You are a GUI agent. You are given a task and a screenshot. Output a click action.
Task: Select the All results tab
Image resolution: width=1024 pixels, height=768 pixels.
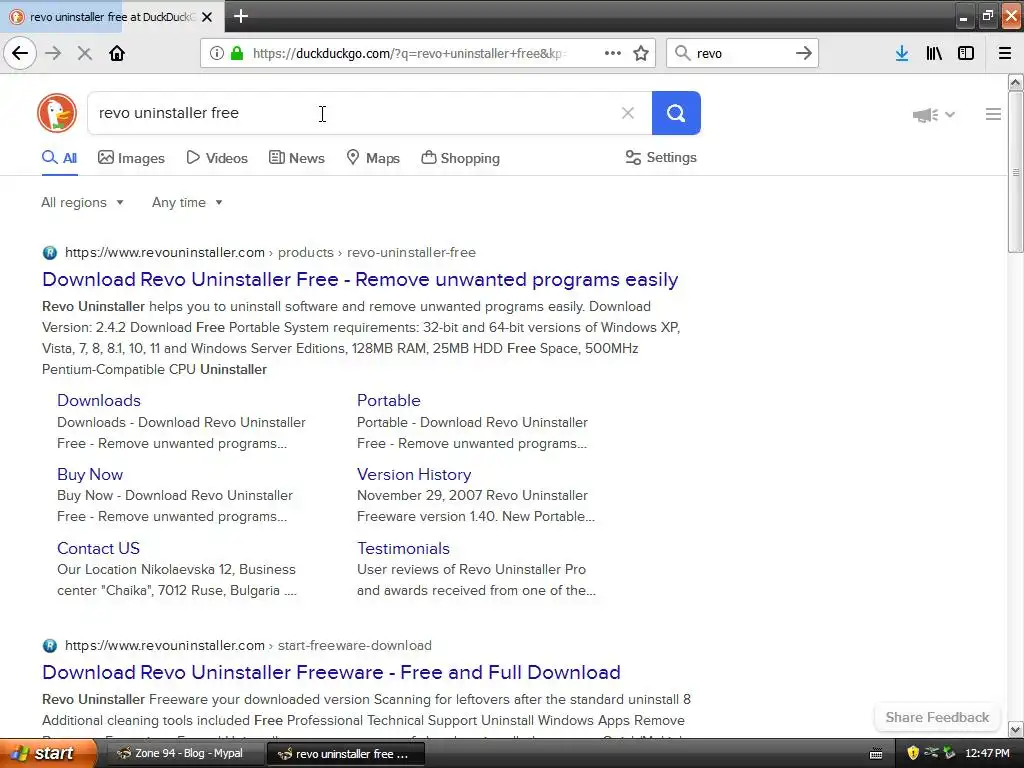tap(59, 158)
